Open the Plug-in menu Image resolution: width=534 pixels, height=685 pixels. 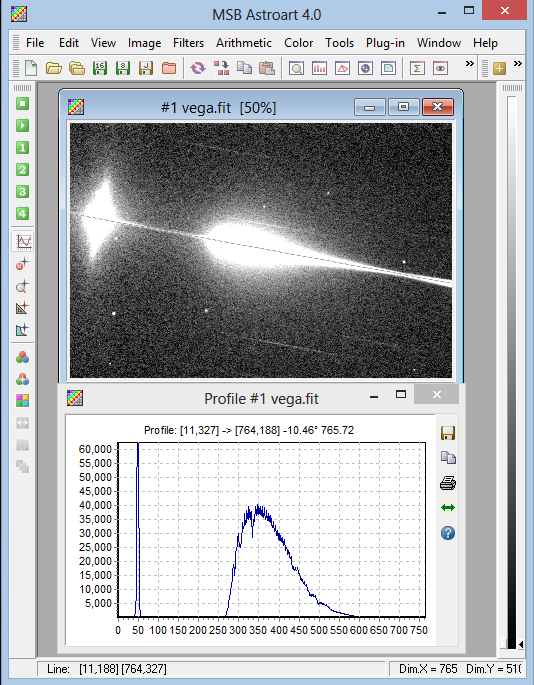(x=385, y=43)
